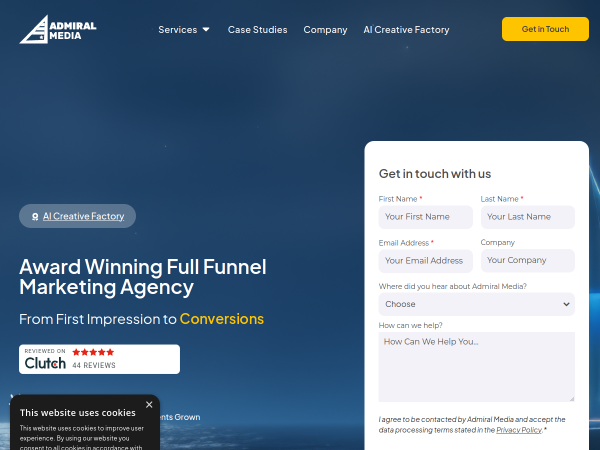
Task: Click the 'Award Winning Full Funnel Marketing Agency' headline
Action: click(143, 277)
